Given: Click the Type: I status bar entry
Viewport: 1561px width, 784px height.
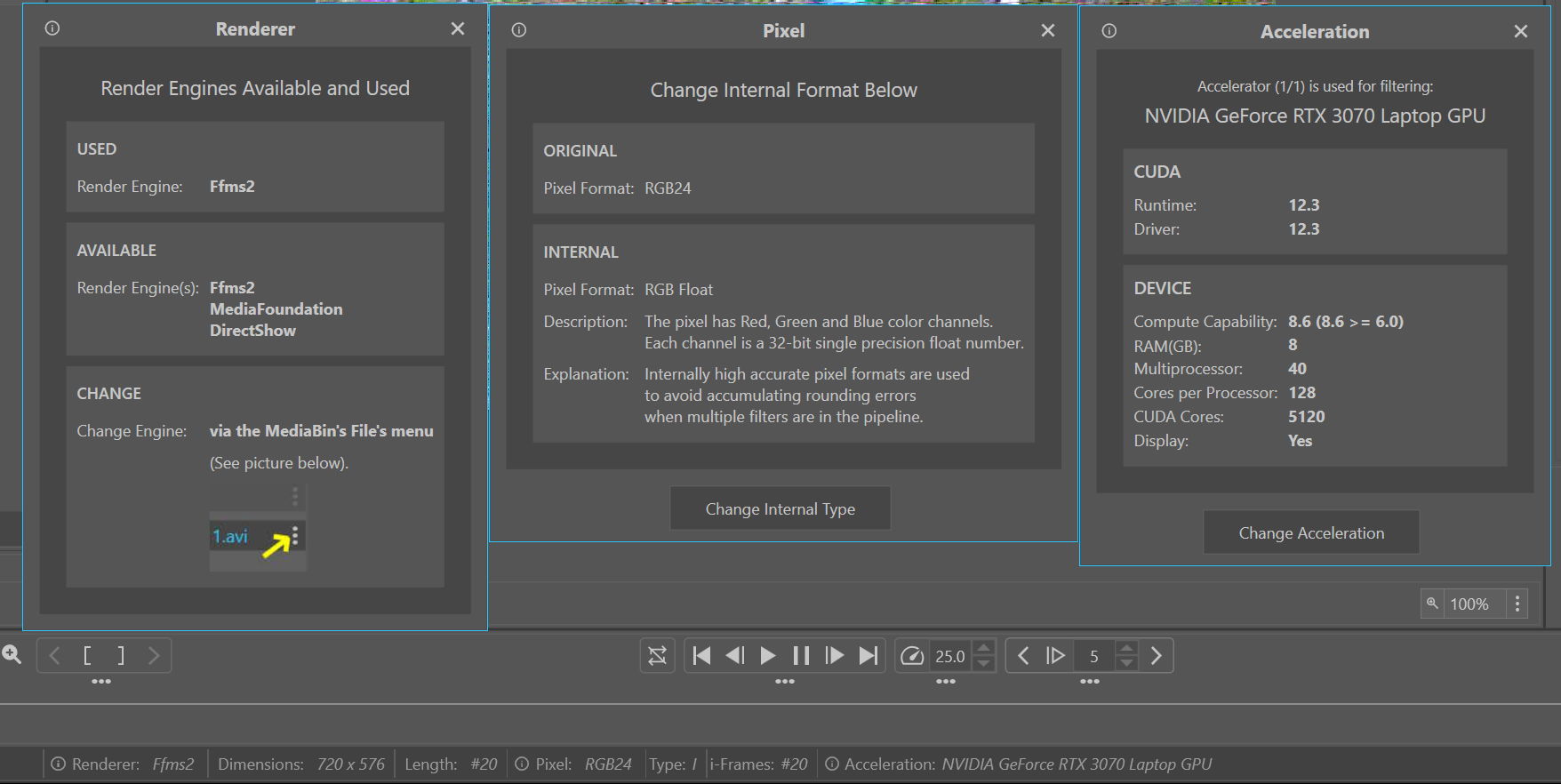Looking at the screenshot, I should [673, 764].
